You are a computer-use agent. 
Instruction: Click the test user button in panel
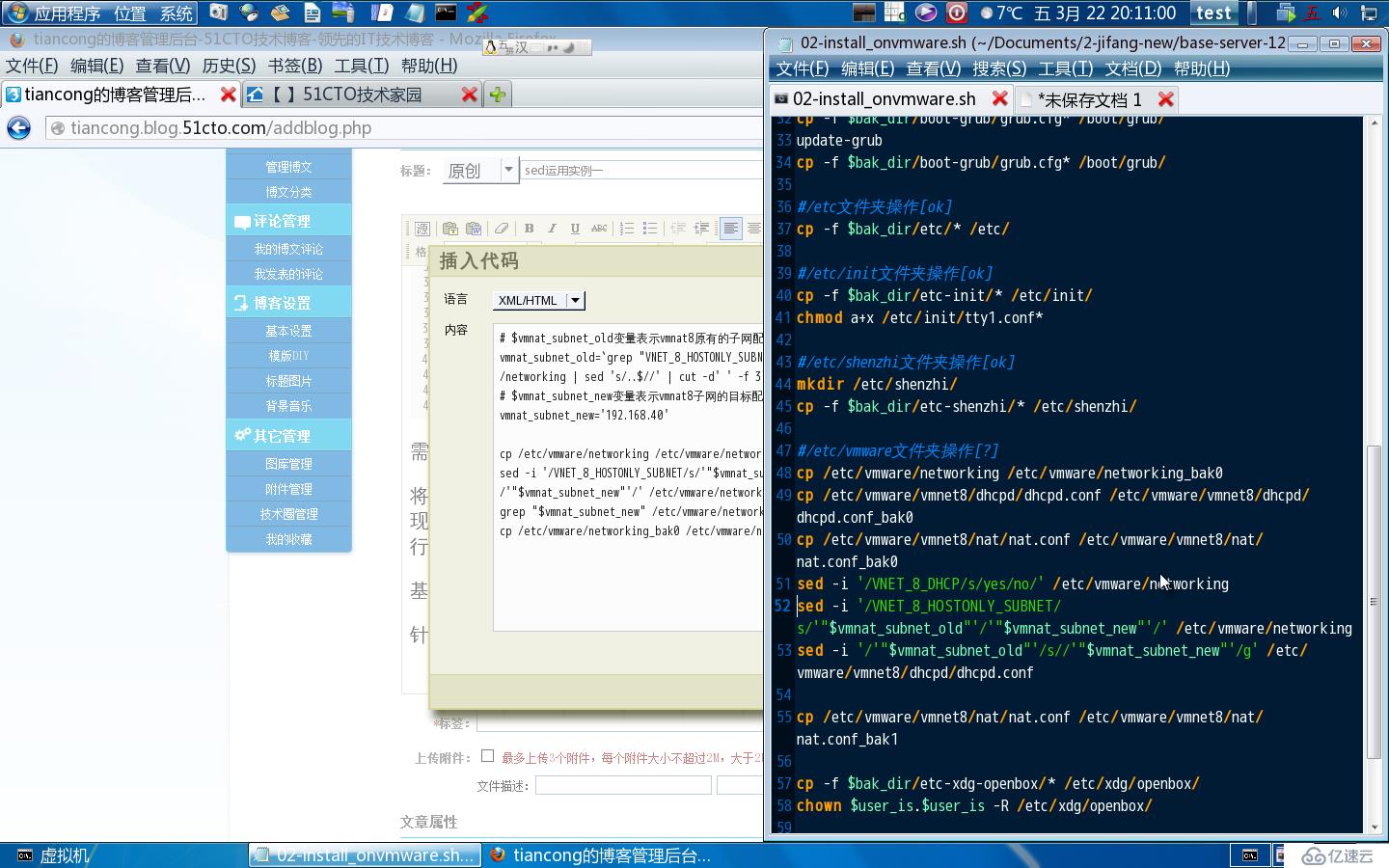pos(1213,13)
